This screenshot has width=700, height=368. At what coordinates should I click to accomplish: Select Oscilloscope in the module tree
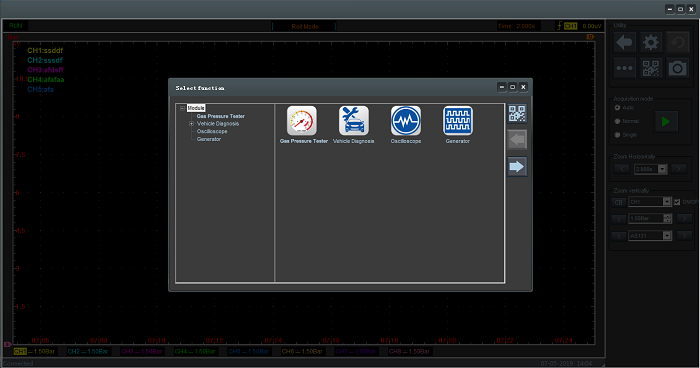click(212, 131)
